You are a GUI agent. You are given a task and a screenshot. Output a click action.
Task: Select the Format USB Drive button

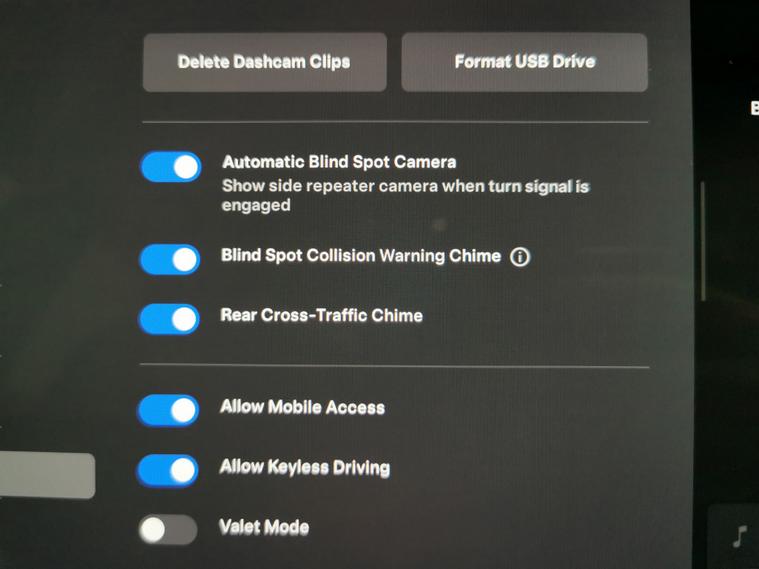coord(525,62)
